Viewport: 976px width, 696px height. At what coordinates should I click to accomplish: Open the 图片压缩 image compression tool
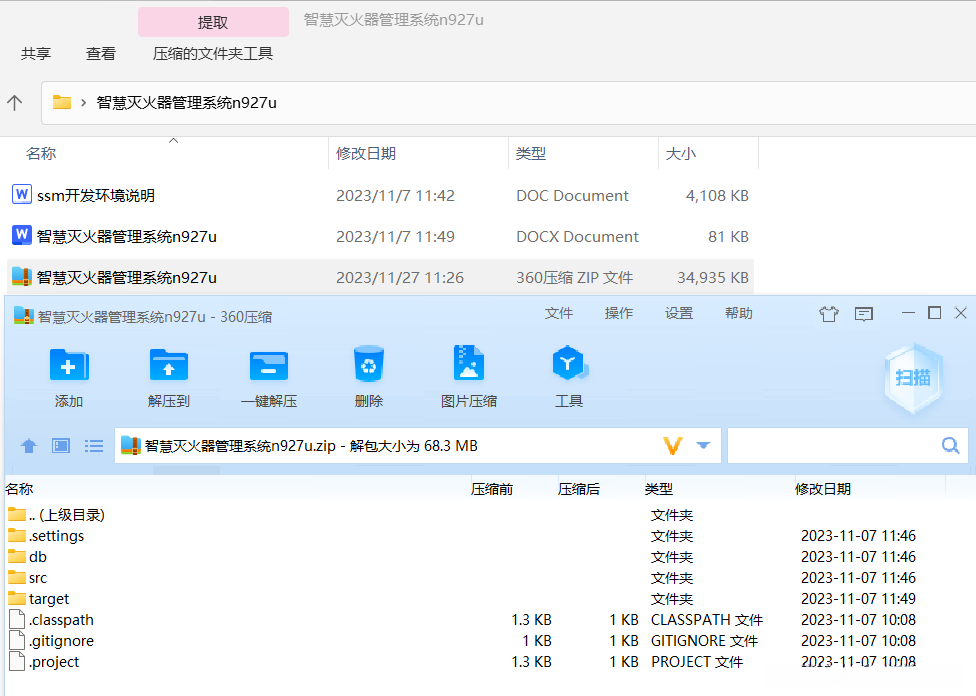pyautogui.click(x=469, y=364)
